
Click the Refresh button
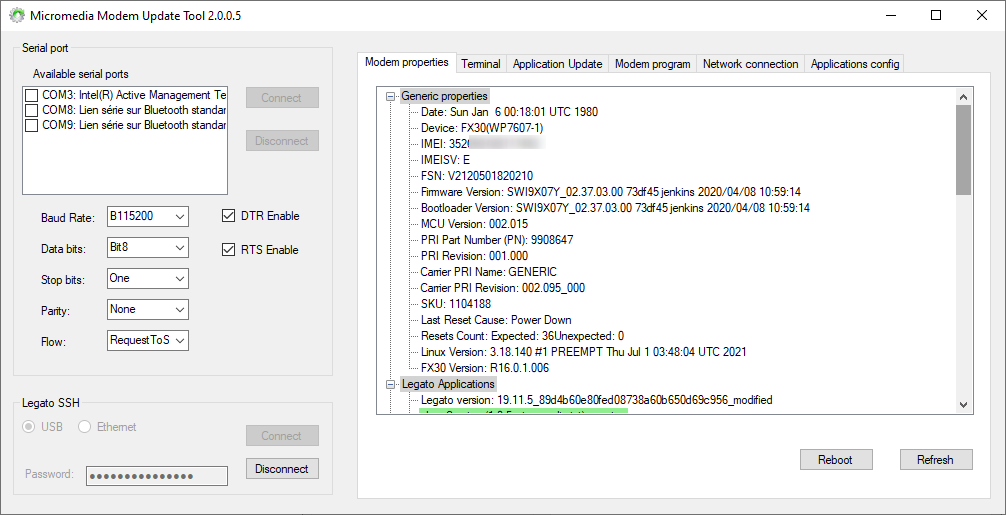[x=936, y=460]
